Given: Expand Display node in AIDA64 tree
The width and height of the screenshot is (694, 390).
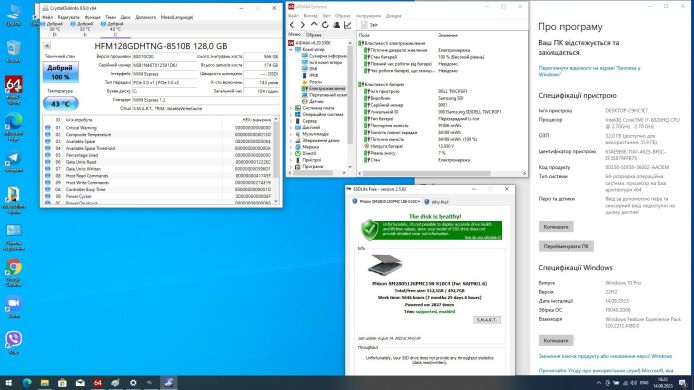Looking at the screenshot, I should [291, 127].
